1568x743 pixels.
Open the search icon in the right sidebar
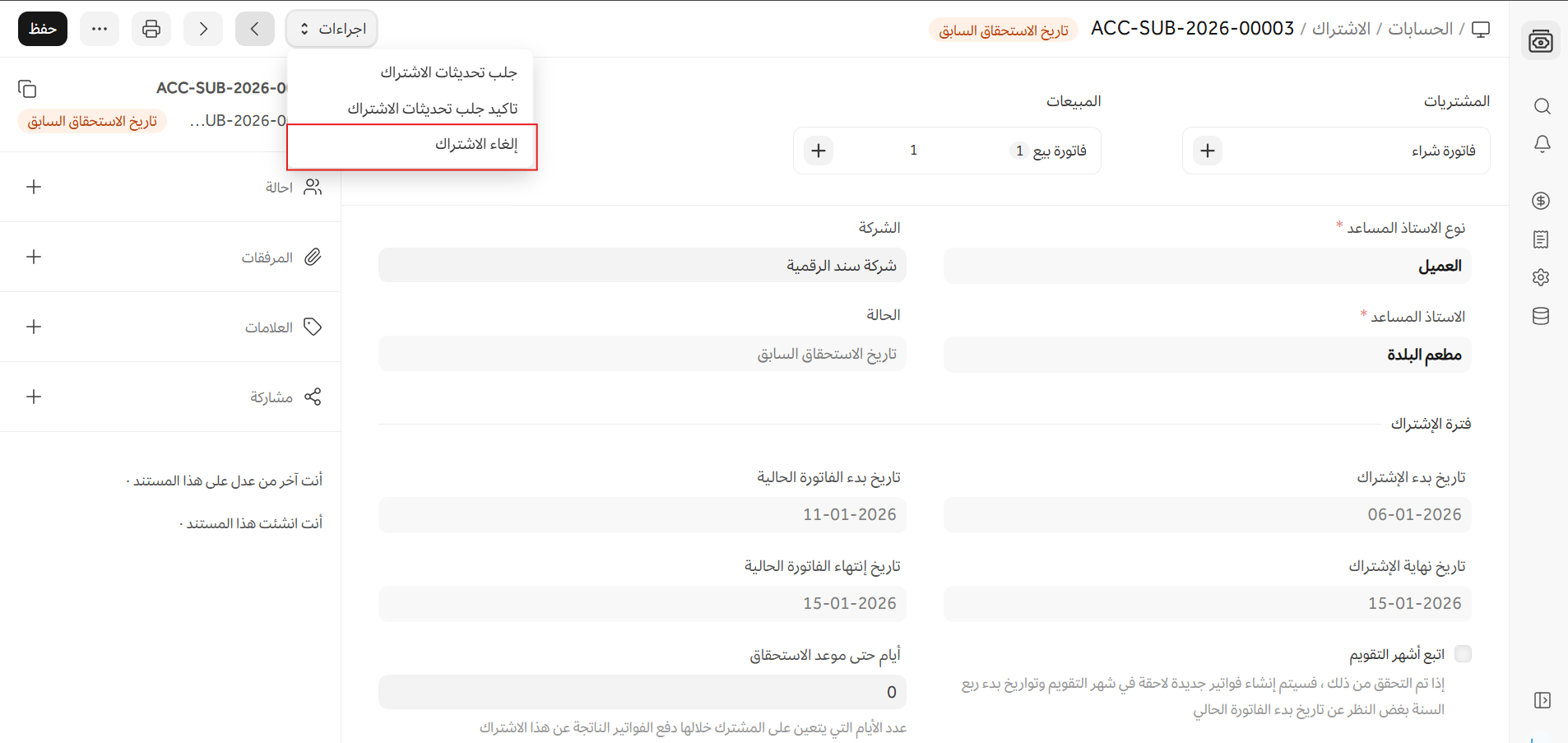point(1542,106)
